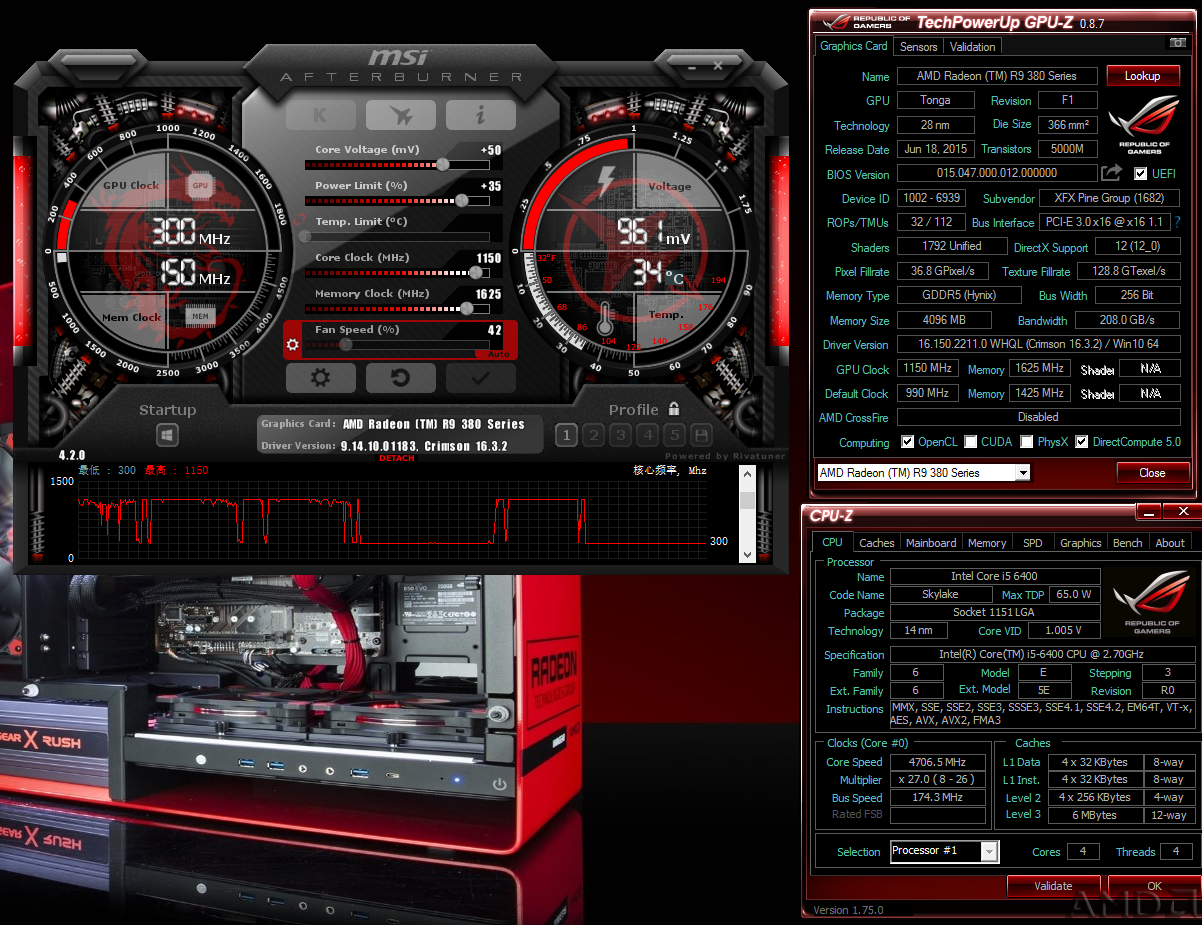Screen dimensions: 1202x925
Task: Click DETACH below the Afterburner driver version
Action: (x=397, y=459)
